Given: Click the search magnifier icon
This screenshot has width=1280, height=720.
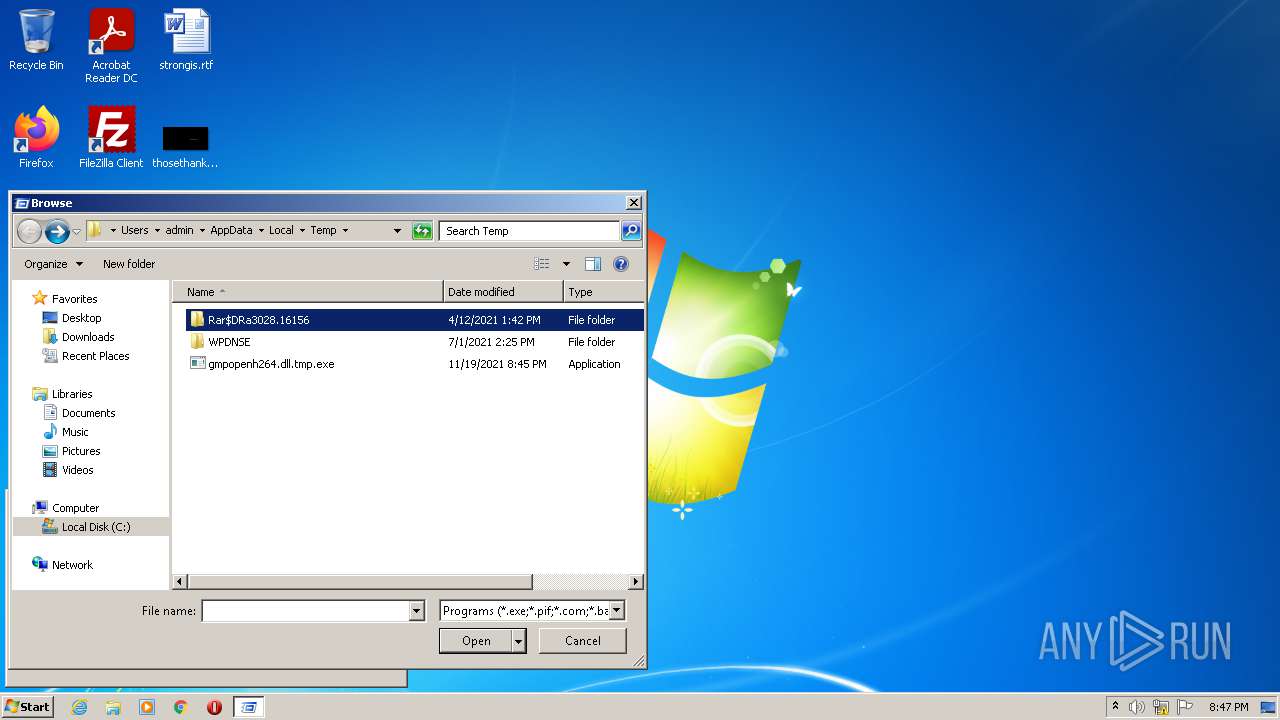Looking at the screenshot, I should (630, 231).
